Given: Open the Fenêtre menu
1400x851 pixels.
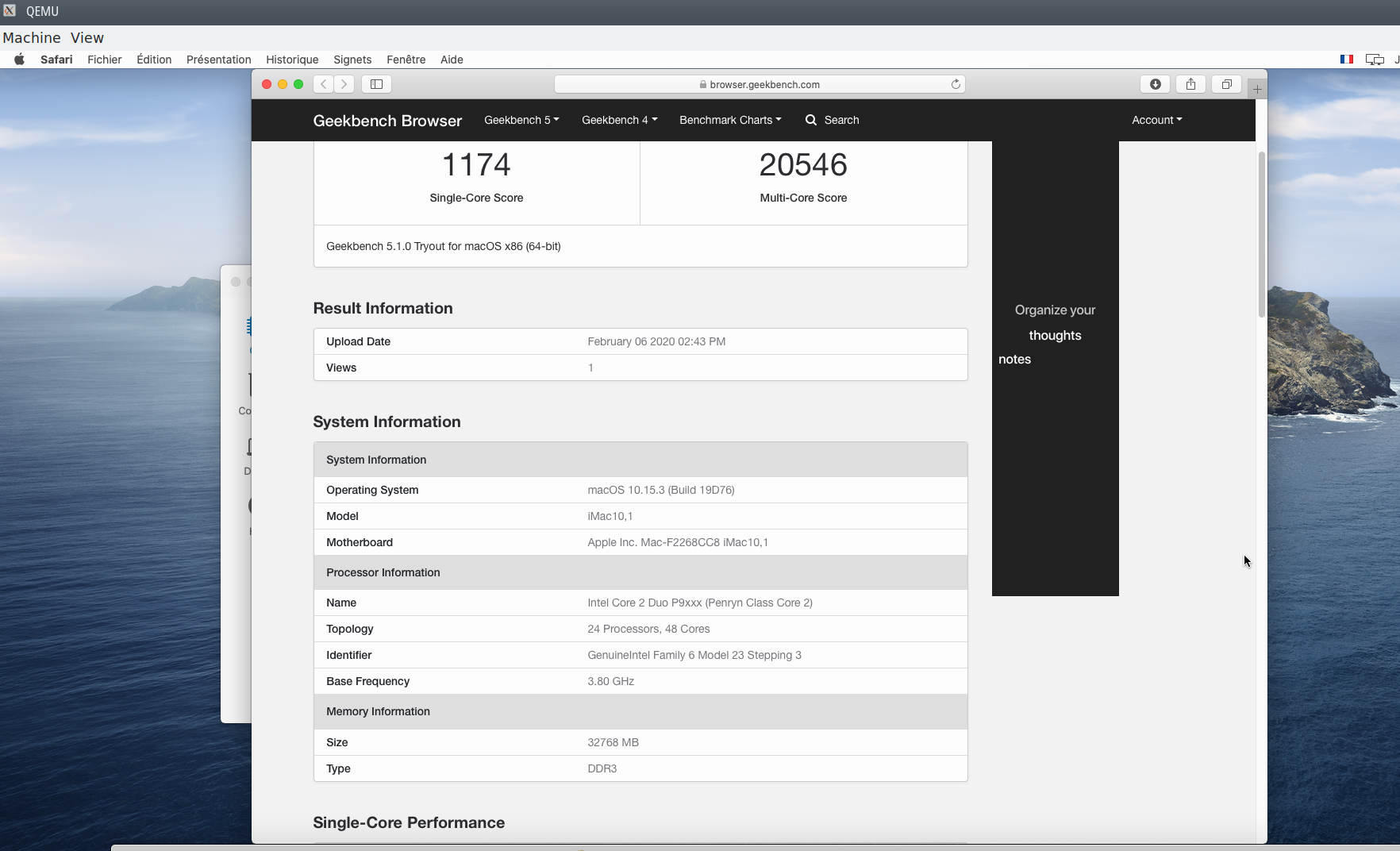Looking at the screenshot, I should [406, 60].
